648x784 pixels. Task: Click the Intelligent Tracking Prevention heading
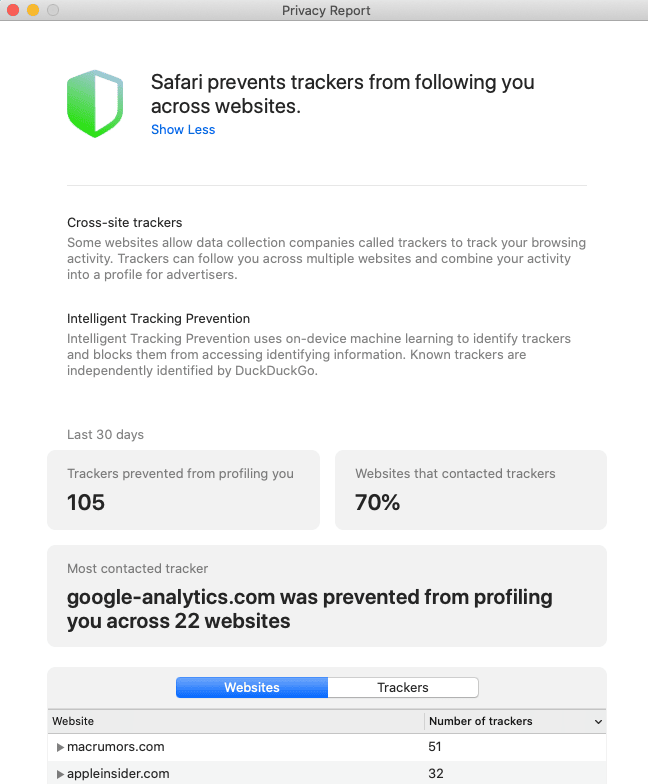[158, 319]
